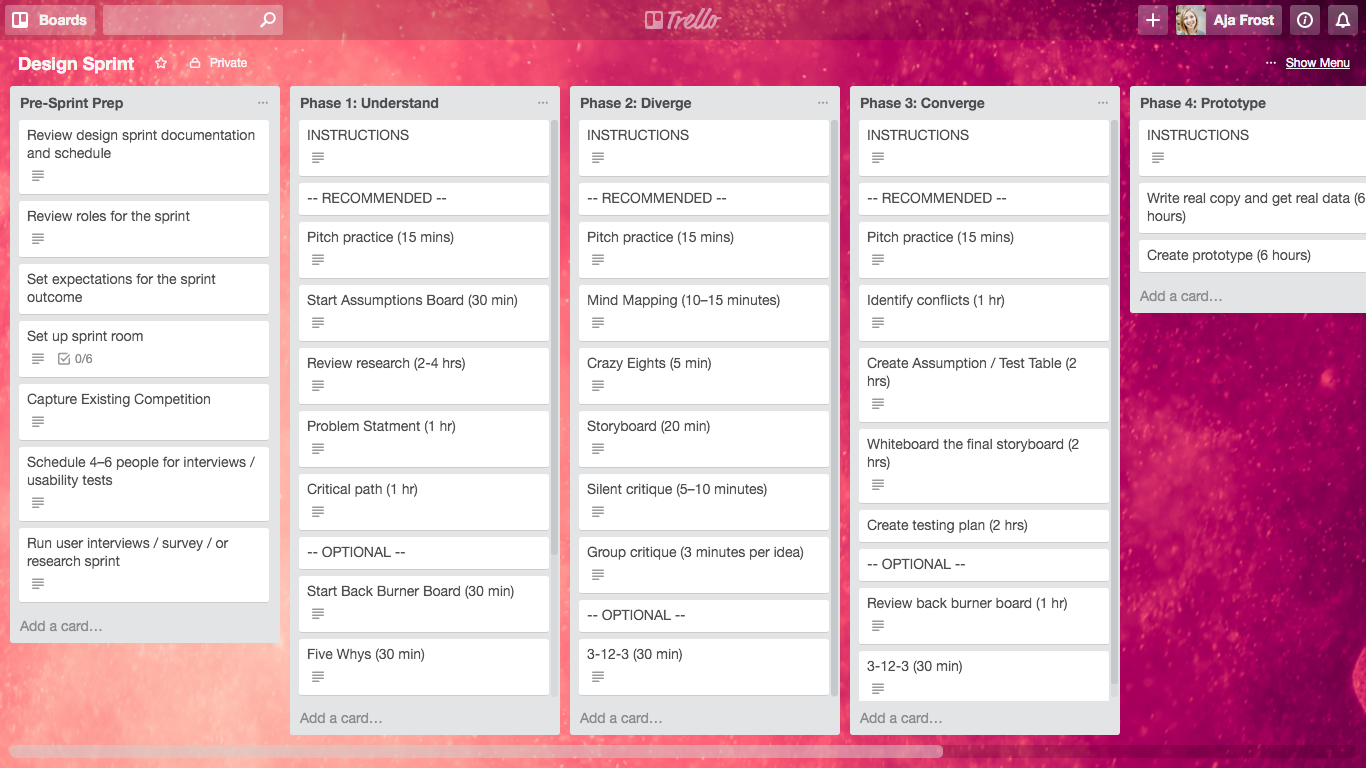Image resolution: width=1366 pixels, height=768 pixels.
Task: Click Aja Frost profile avatar
Action: 1191,20
